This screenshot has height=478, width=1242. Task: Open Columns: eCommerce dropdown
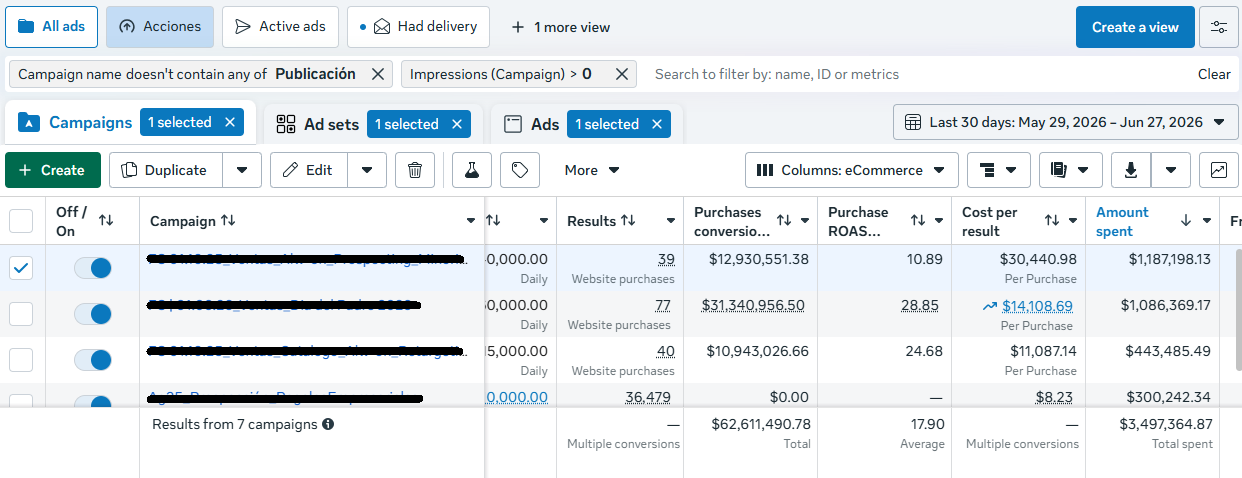click(852, 170)
